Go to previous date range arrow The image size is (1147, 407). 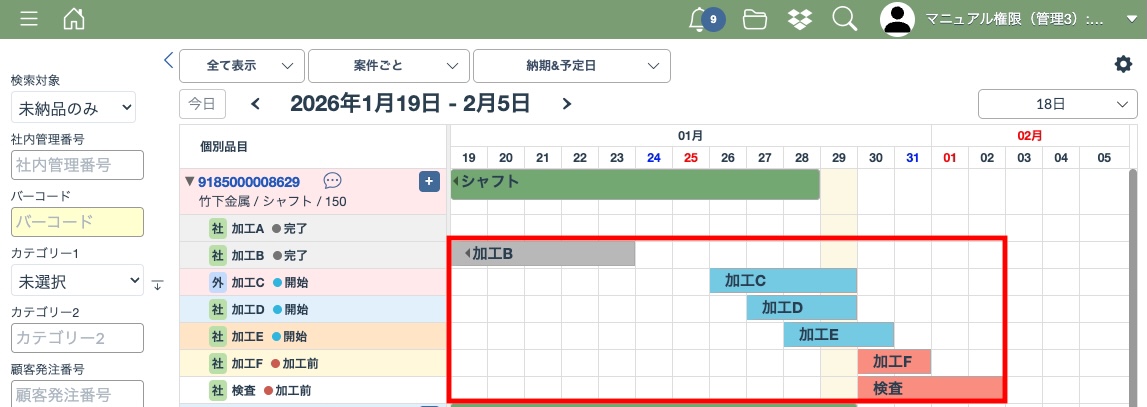tap(255, 103)
